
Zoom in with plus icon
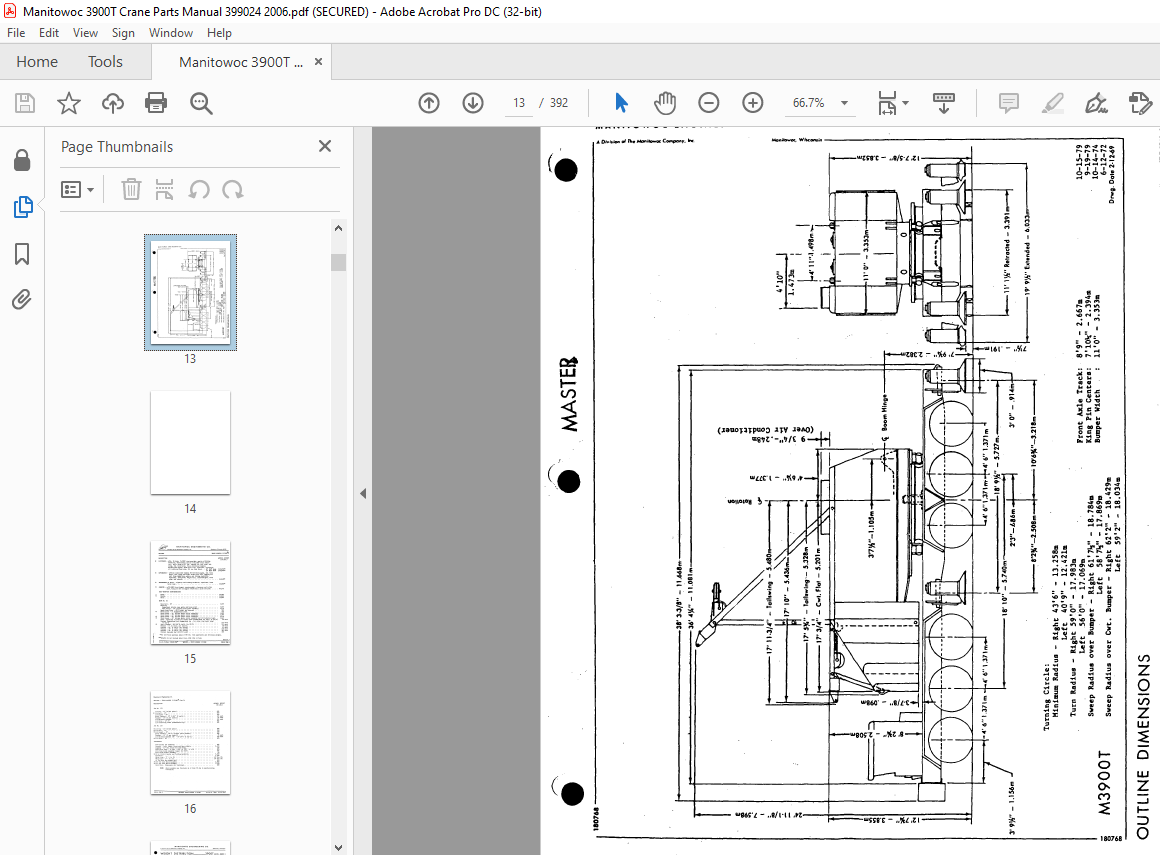(752, 103)
